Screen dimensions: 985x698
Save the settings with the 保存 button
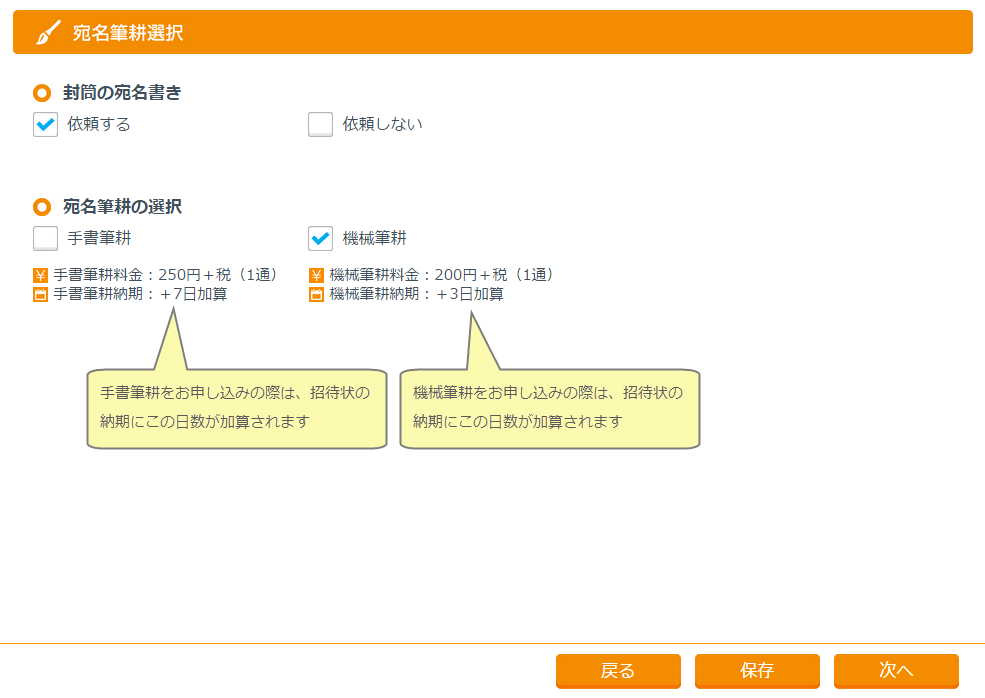757,671
